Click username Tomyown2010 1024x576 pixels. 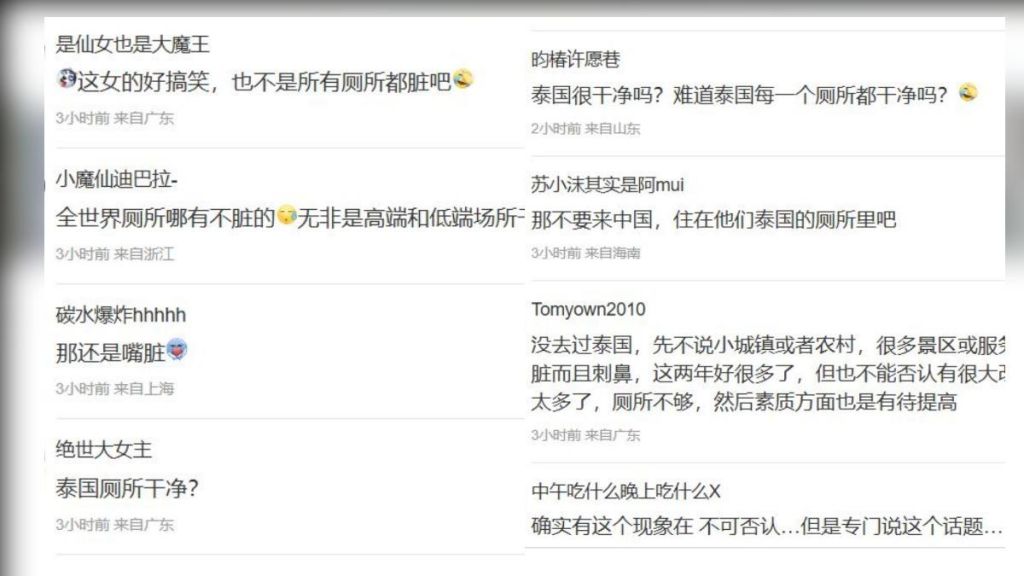click(588, 309)
